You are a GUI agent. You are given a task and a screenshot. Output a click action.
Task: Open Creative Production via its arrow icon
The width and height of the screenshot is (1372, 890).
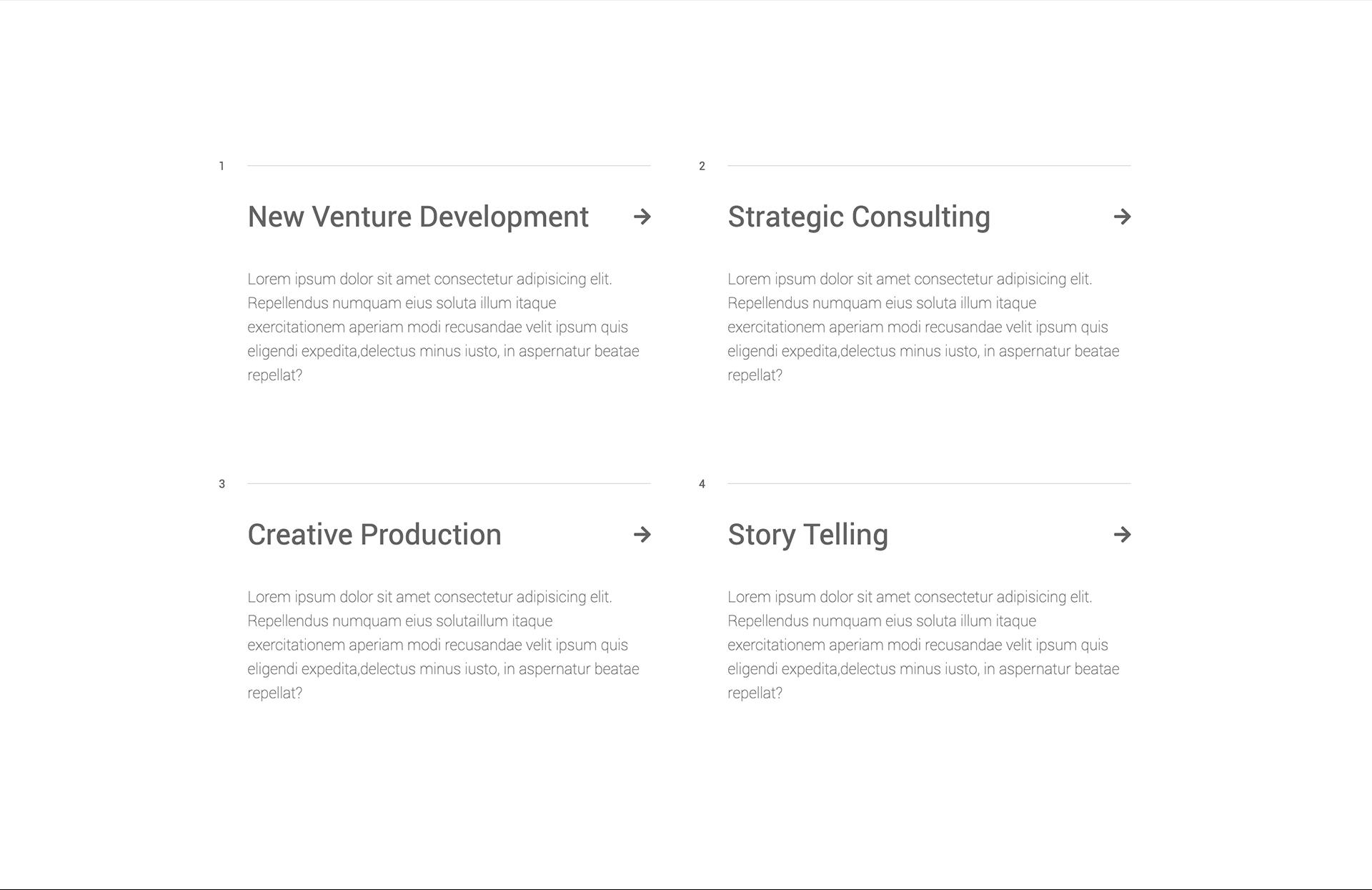[642, 534]
